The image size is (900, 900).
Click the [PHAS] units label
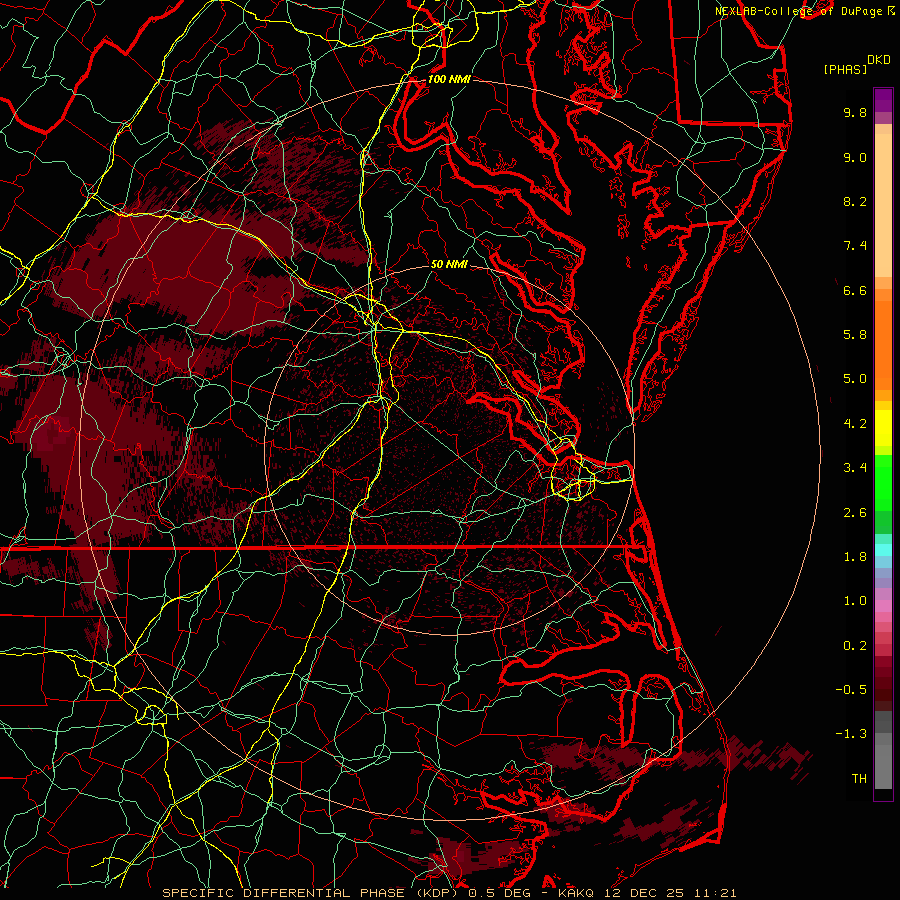[x=845, y=69]
